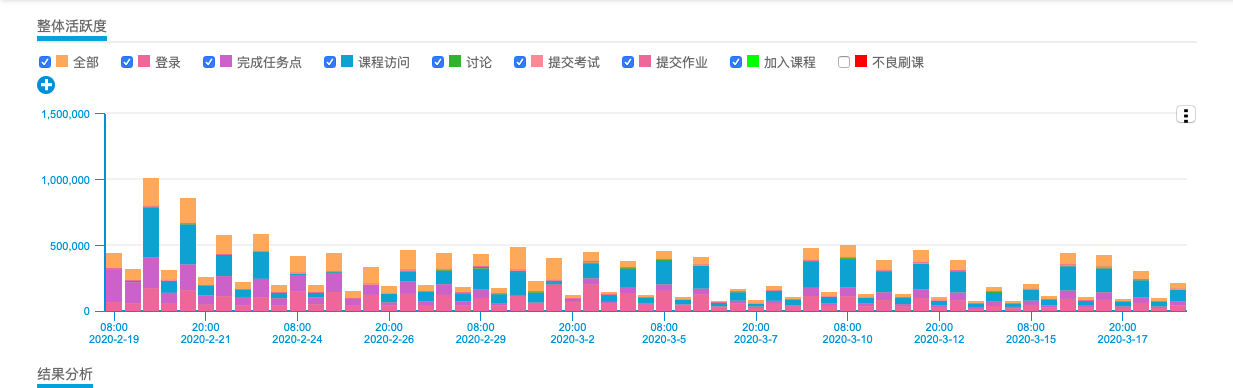Toggle the 登录 series checkbox
Viewport: 1233px width, 388px height.
click(x=127, y=62)
